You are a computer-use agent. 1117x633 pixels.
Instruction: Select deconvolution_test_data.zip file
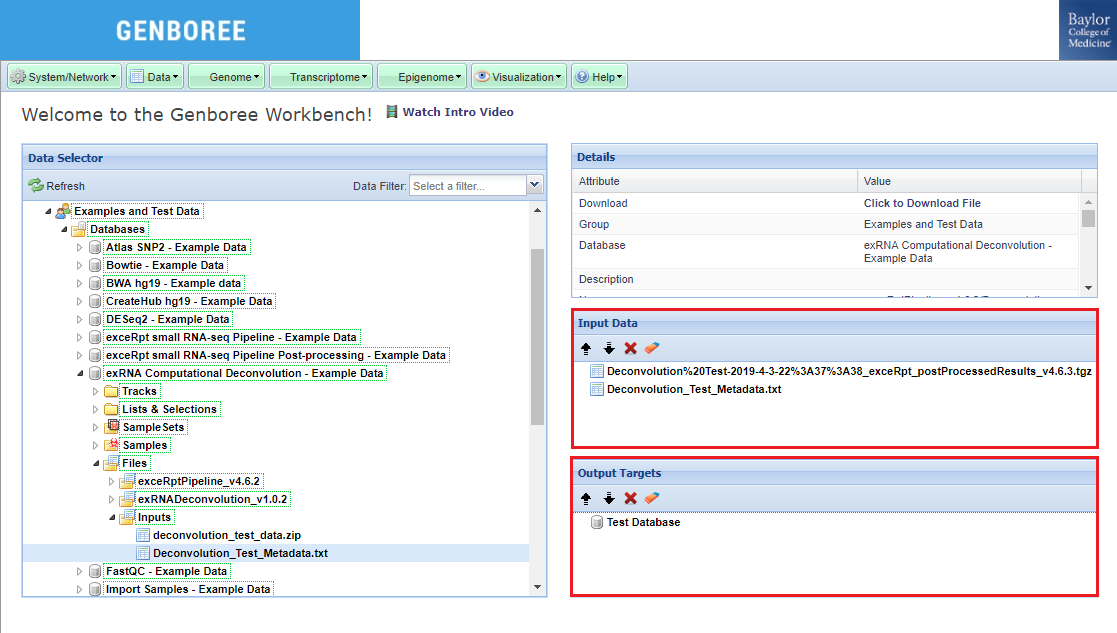coord(226,535)
